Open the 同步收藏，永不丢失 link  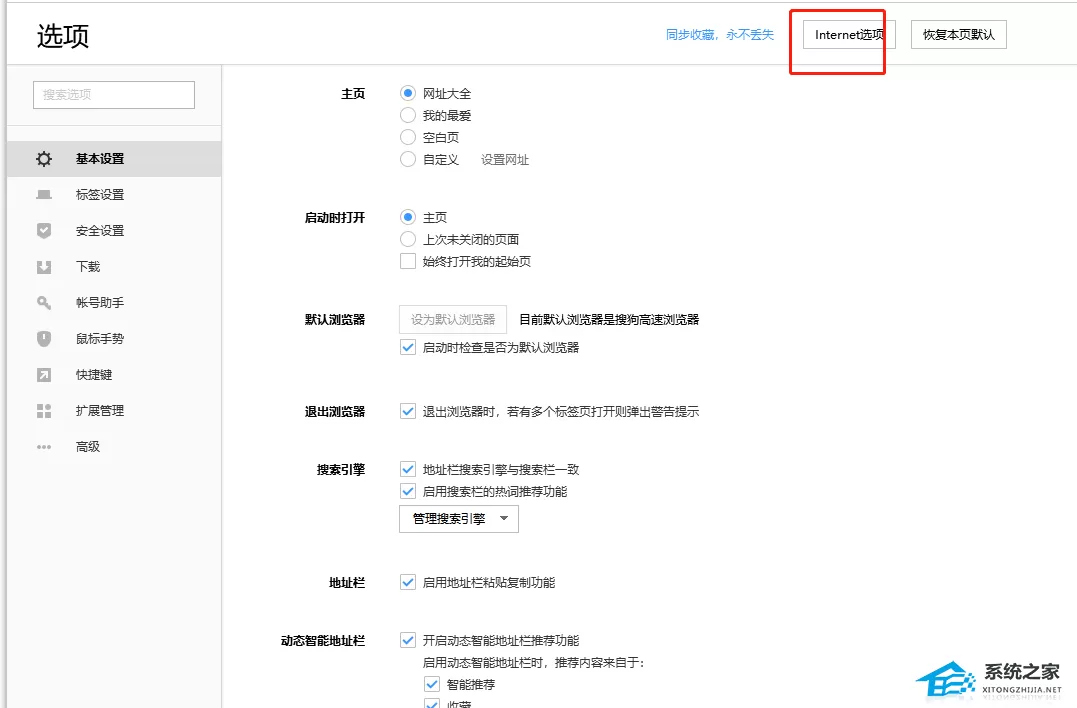tap(720, 34)
